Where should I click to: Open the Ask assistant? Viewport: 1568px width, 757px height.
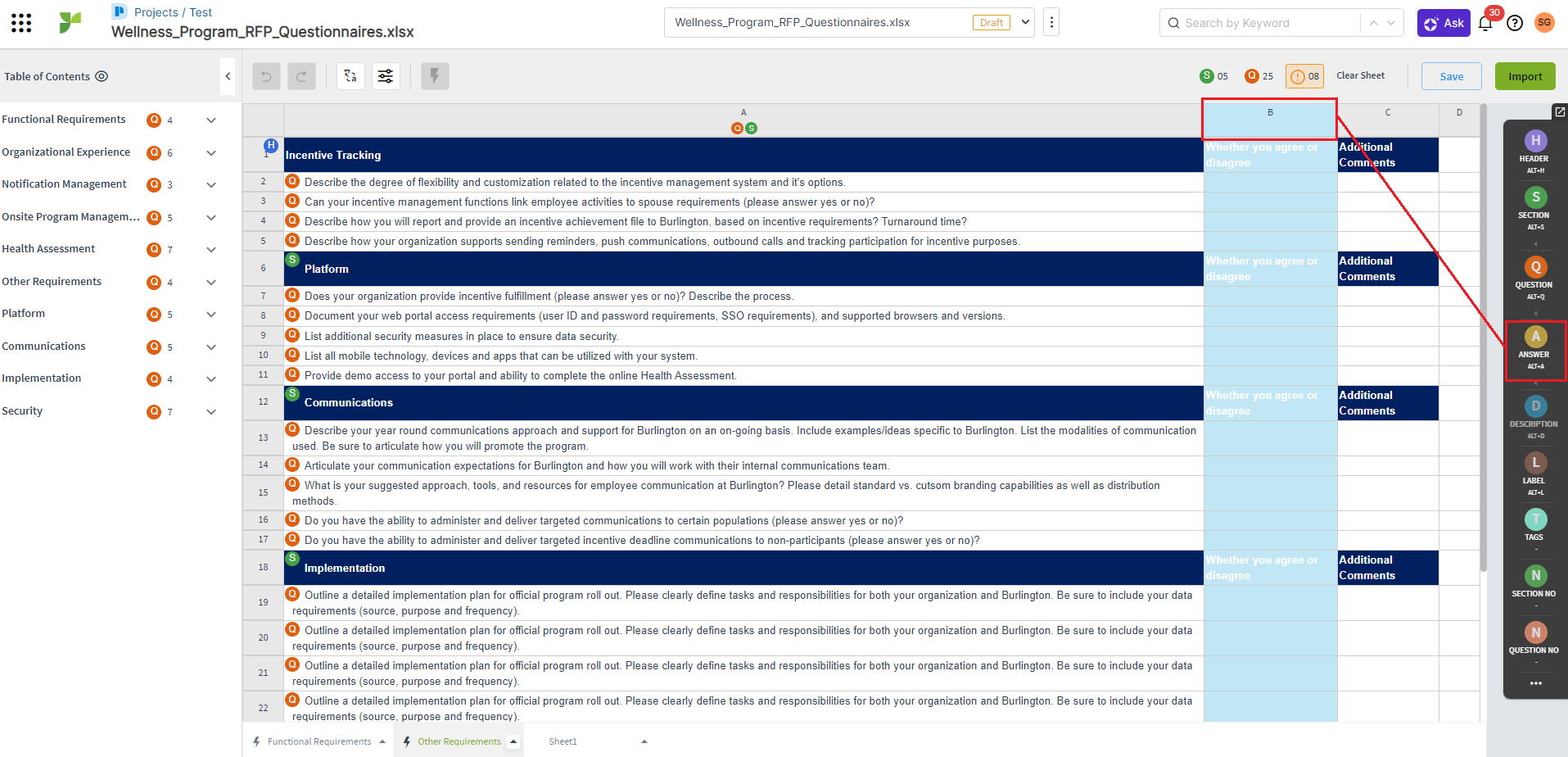[1444, 23]
